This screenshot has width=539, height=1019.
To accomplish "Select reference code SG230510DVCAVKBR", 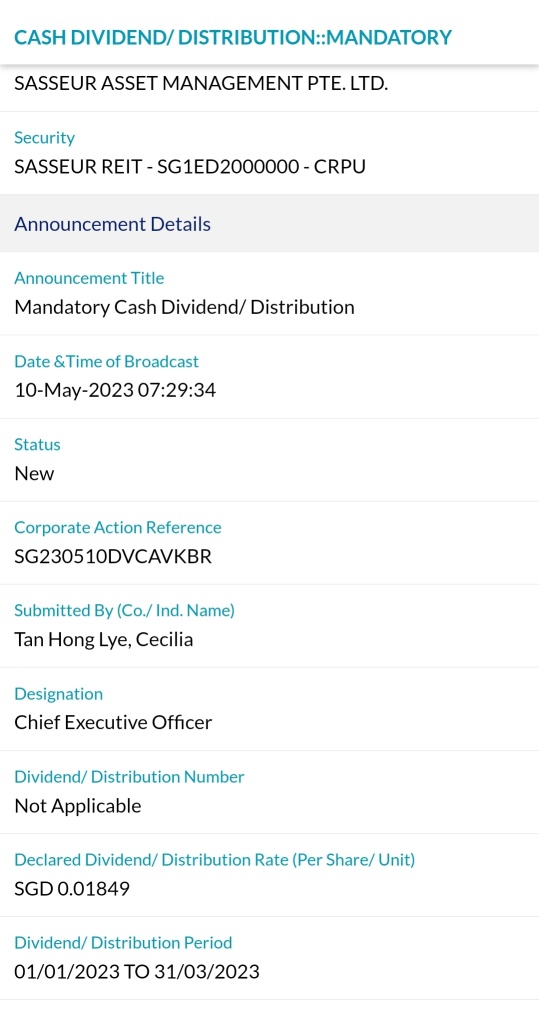I will tap(113, 556).
